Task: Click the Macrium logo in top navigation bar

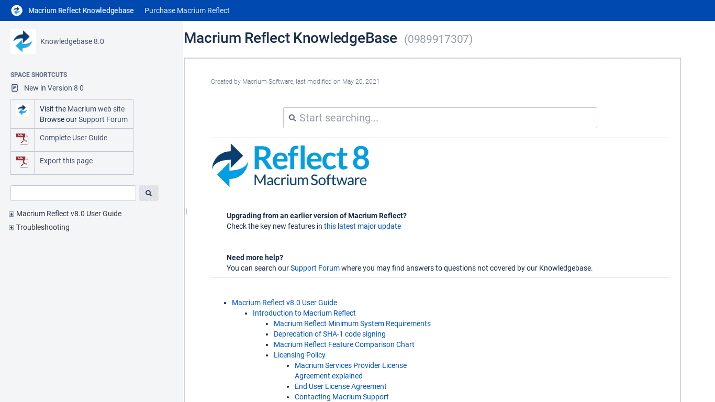Action: click(16, 10)
